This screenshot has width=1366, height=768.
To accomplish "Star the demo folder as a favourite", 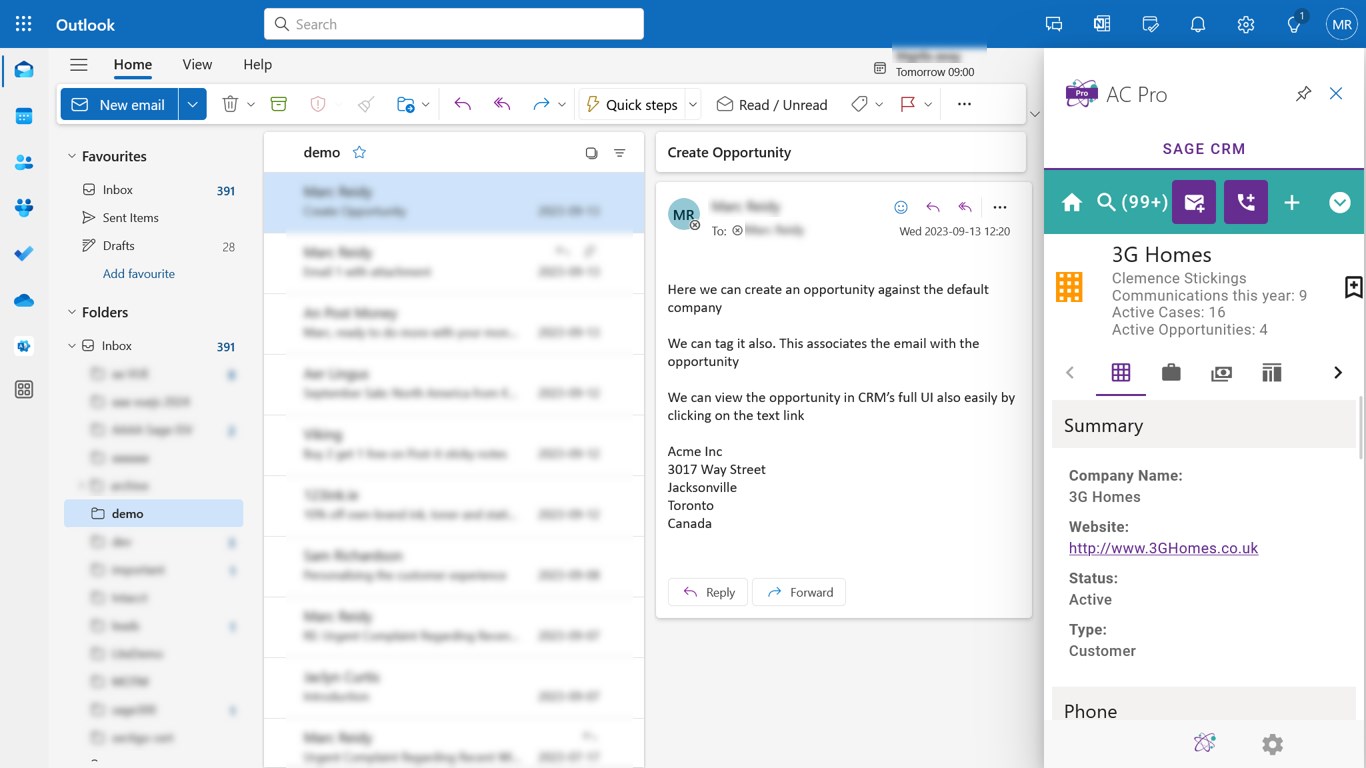I will [359, 152].
